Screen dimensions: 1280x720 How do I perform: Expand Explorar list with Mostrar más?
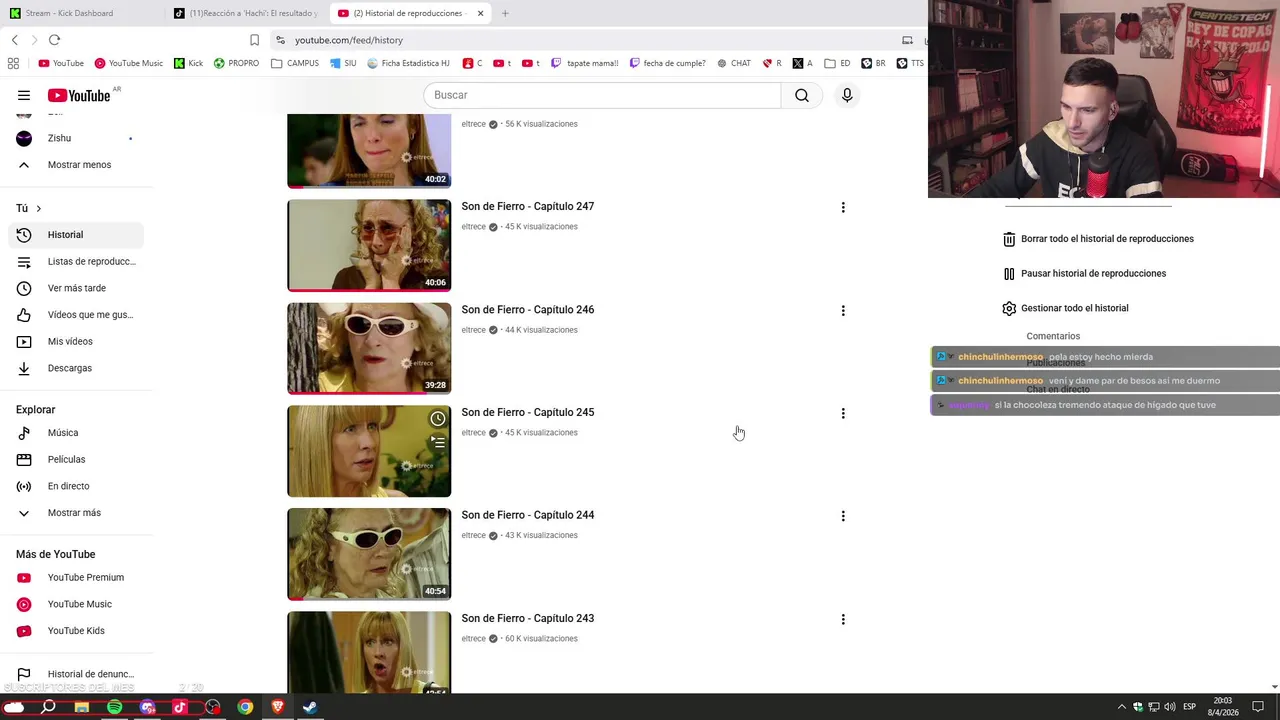coord(76,513)
